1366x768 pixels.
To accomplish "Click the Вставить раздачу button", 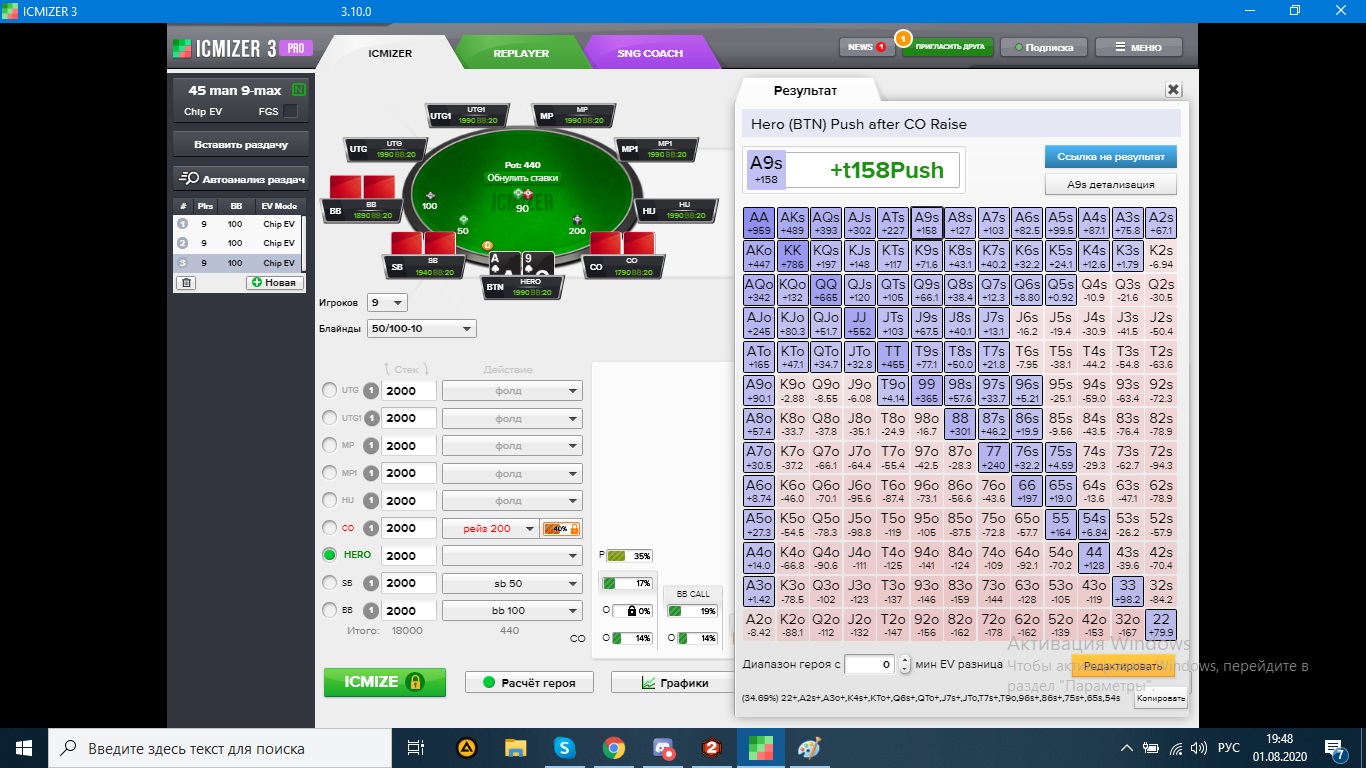I will (x=241, y=144).
